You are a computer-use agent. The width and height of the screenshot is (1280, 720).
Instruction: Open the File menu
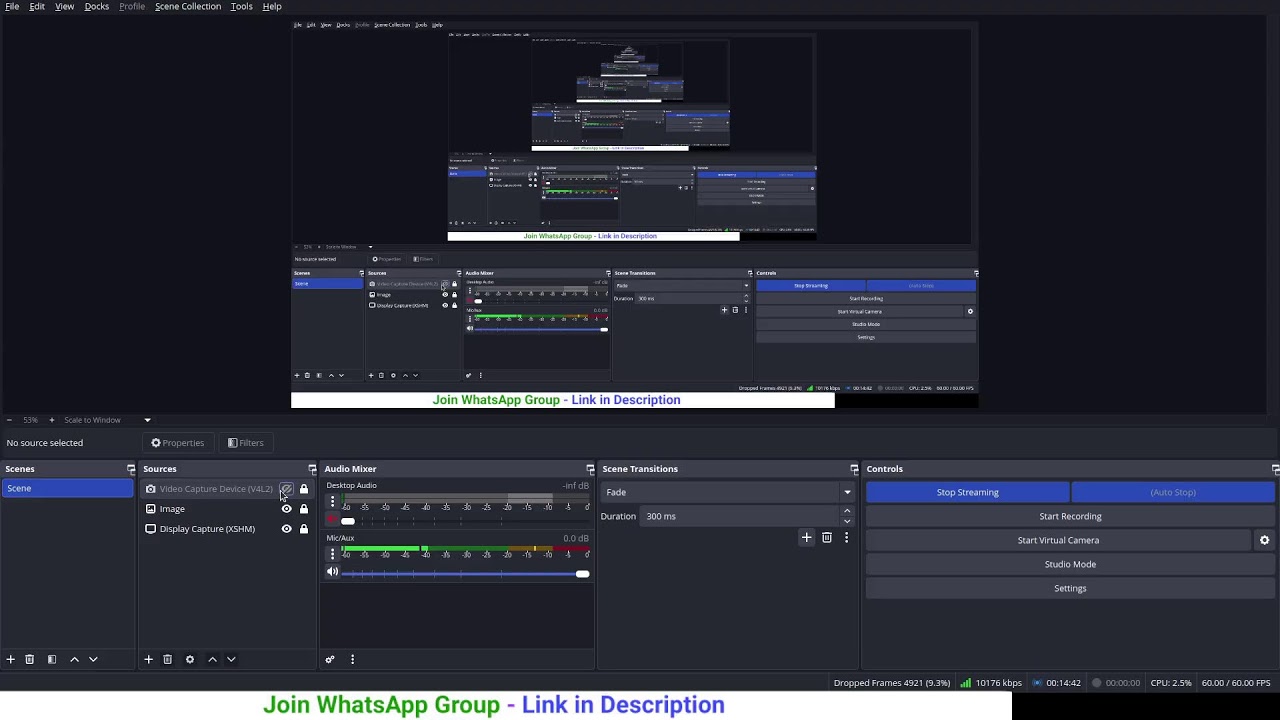pyautogui.click(x=12, y=6)
